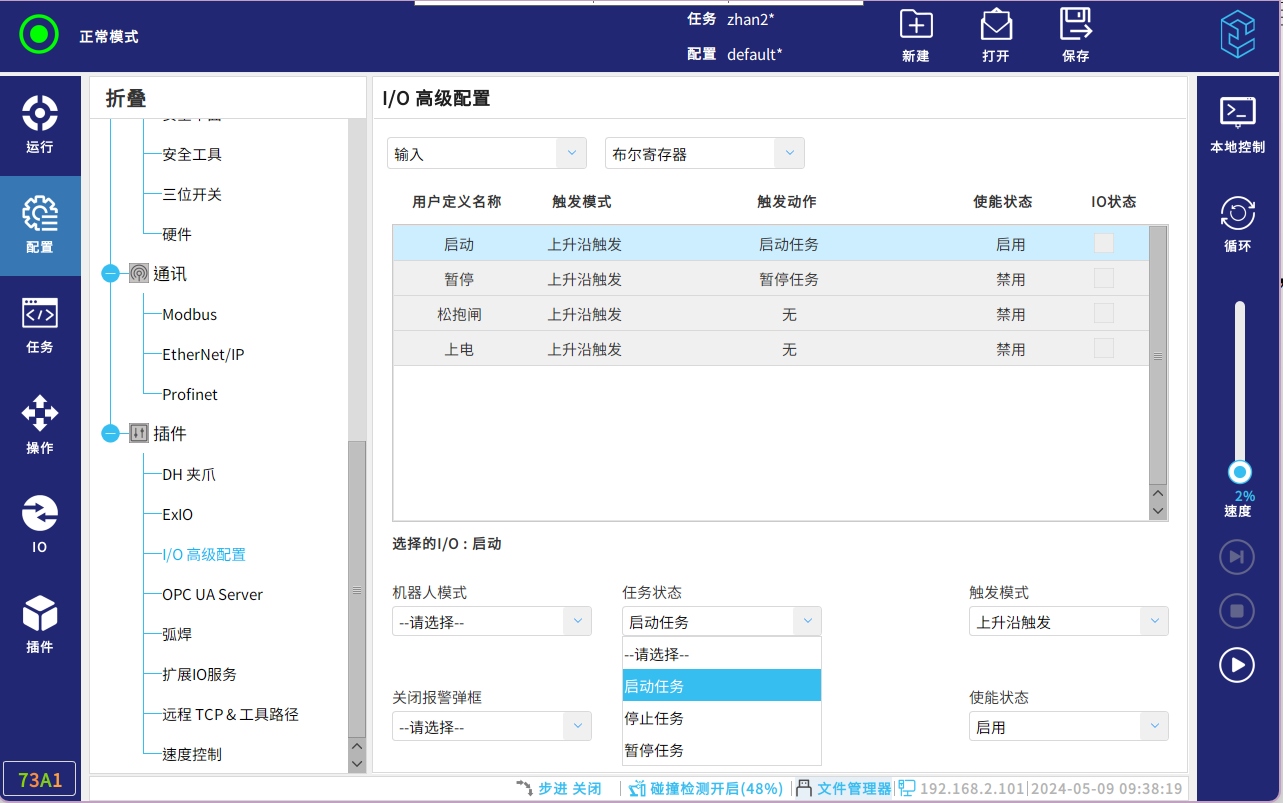Toggle IO状态 checkbox for 暂停 row
1283x803 pixels.
click(1103, 278)
